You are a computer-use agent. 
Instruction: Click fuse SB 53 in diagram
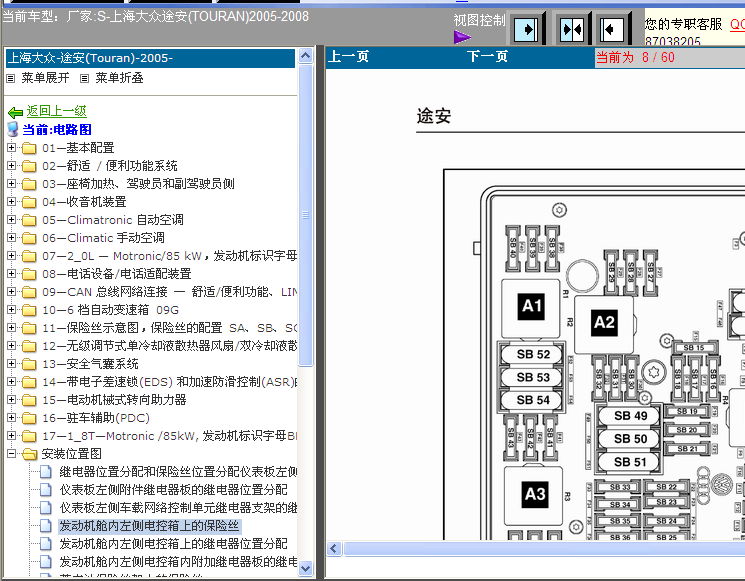533,377
